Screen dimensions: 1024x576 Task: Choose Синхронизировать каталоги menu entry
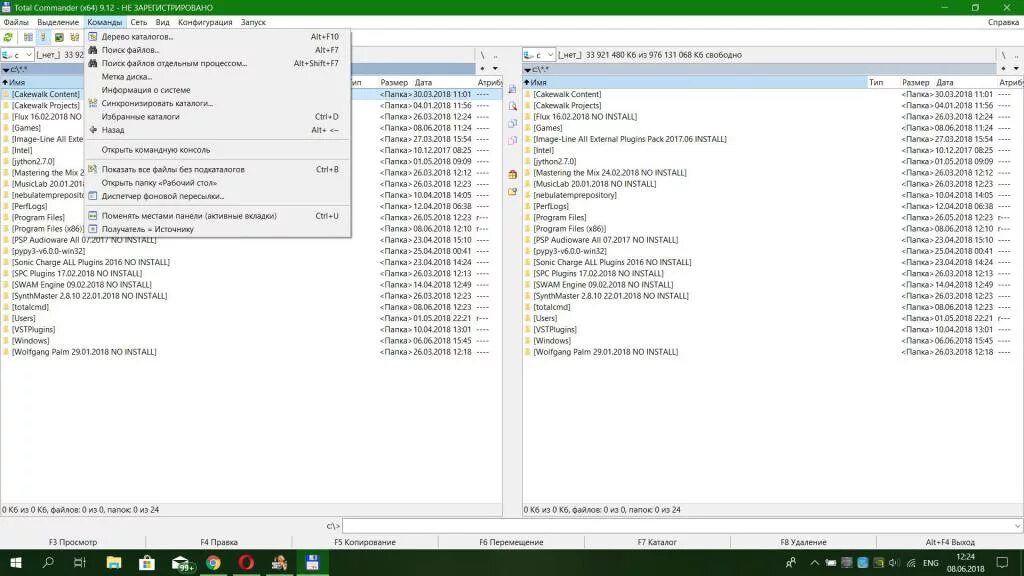coord(217,103)
